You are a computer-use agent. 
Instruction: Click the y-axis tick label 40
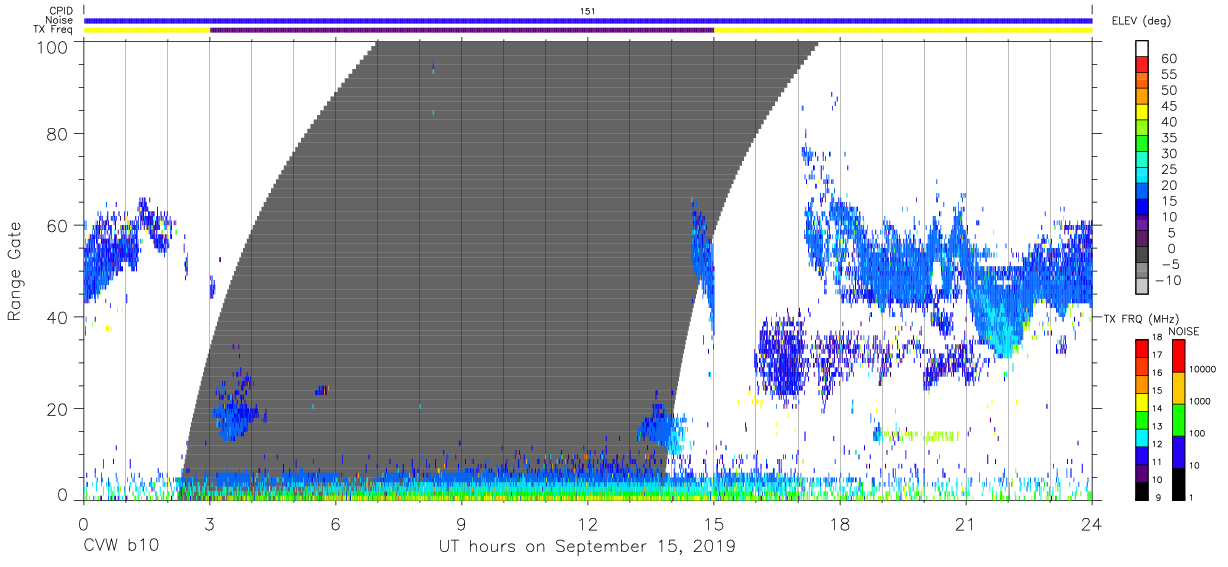[59, 317]
